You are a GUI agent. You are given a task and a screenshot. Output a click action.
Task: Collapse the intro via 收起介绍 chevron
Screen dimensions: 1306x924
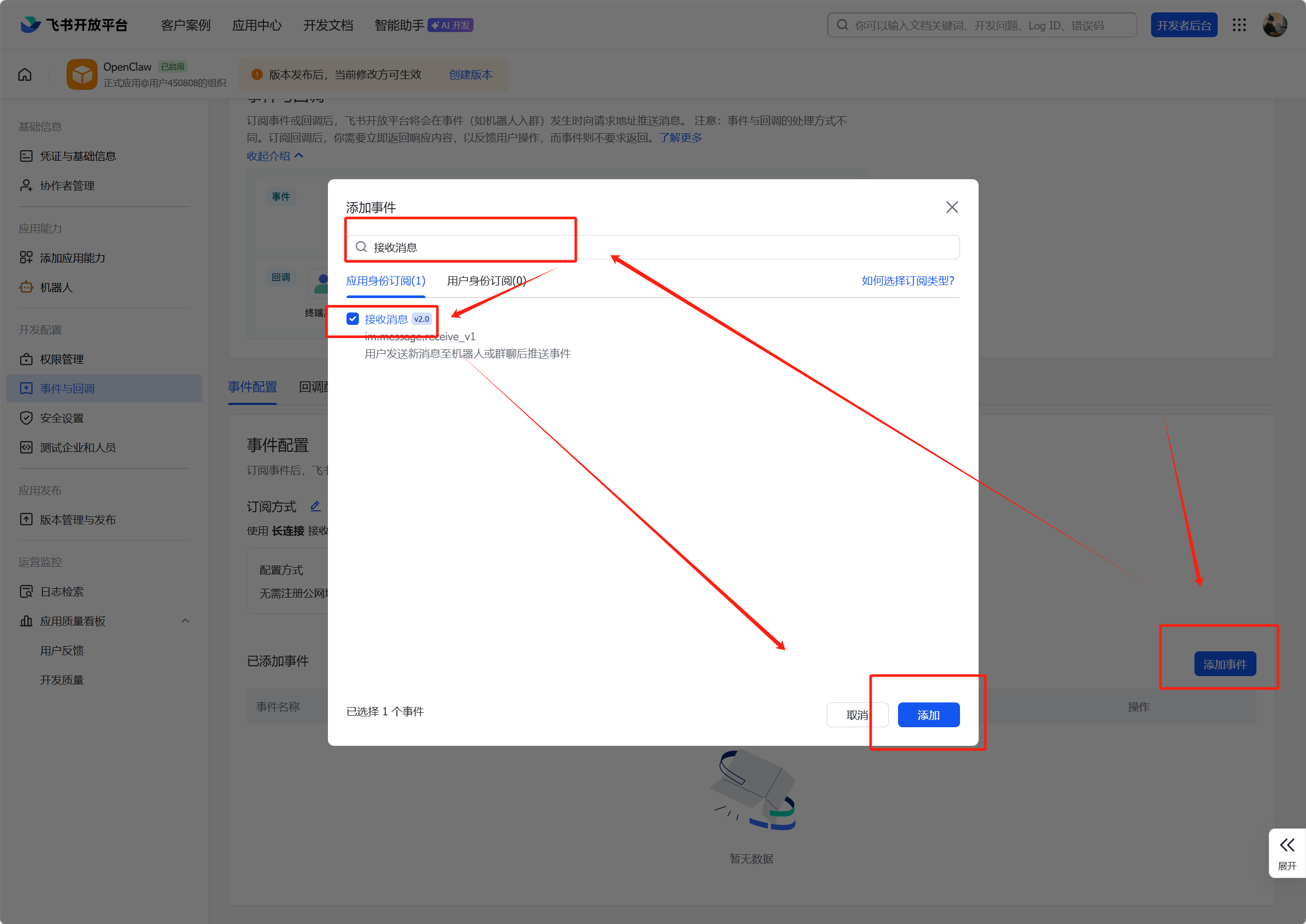click(299, 155)
